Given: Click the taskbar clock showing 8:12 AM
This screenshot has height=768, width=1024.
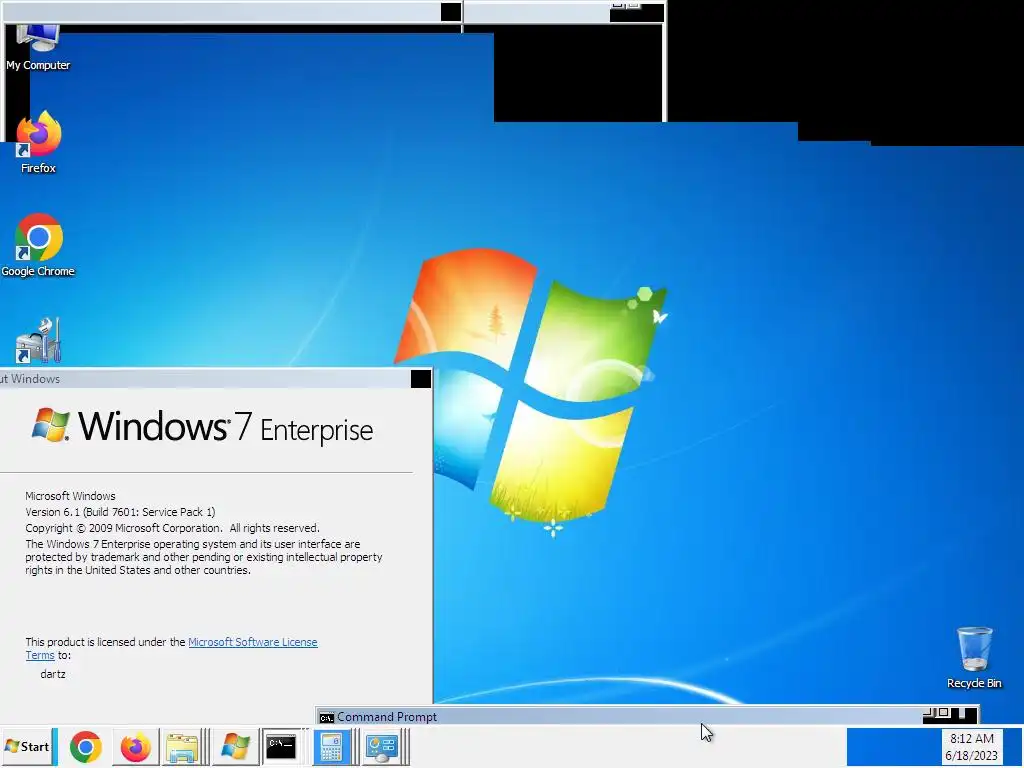Looking at the screenshot, I should pos(971,746).
